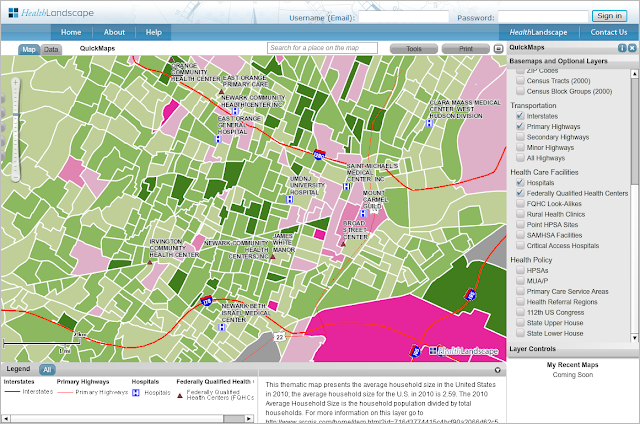Screen dimensions: 640x424
Task: Click the Print button
Action: [466, 49]
